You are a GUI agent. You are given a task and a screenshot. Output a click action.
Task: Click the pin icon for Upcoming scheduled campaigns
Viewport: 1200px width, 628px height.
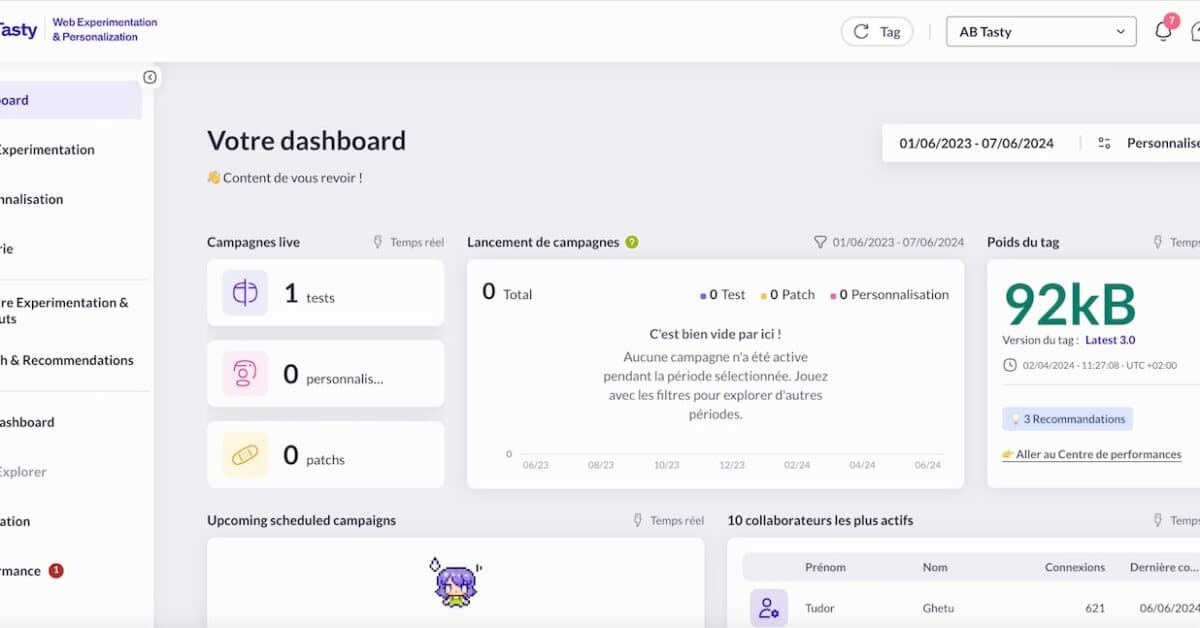point(638,520)
